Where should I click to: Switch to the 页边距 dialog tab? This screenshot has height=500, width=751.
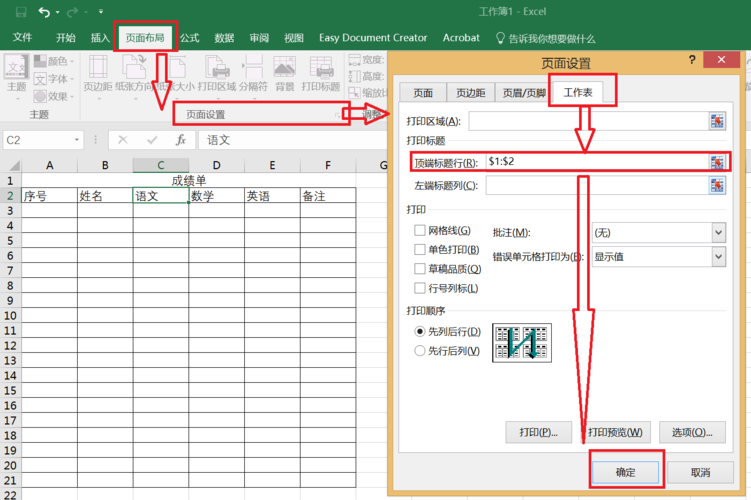(x=470, y=93)
